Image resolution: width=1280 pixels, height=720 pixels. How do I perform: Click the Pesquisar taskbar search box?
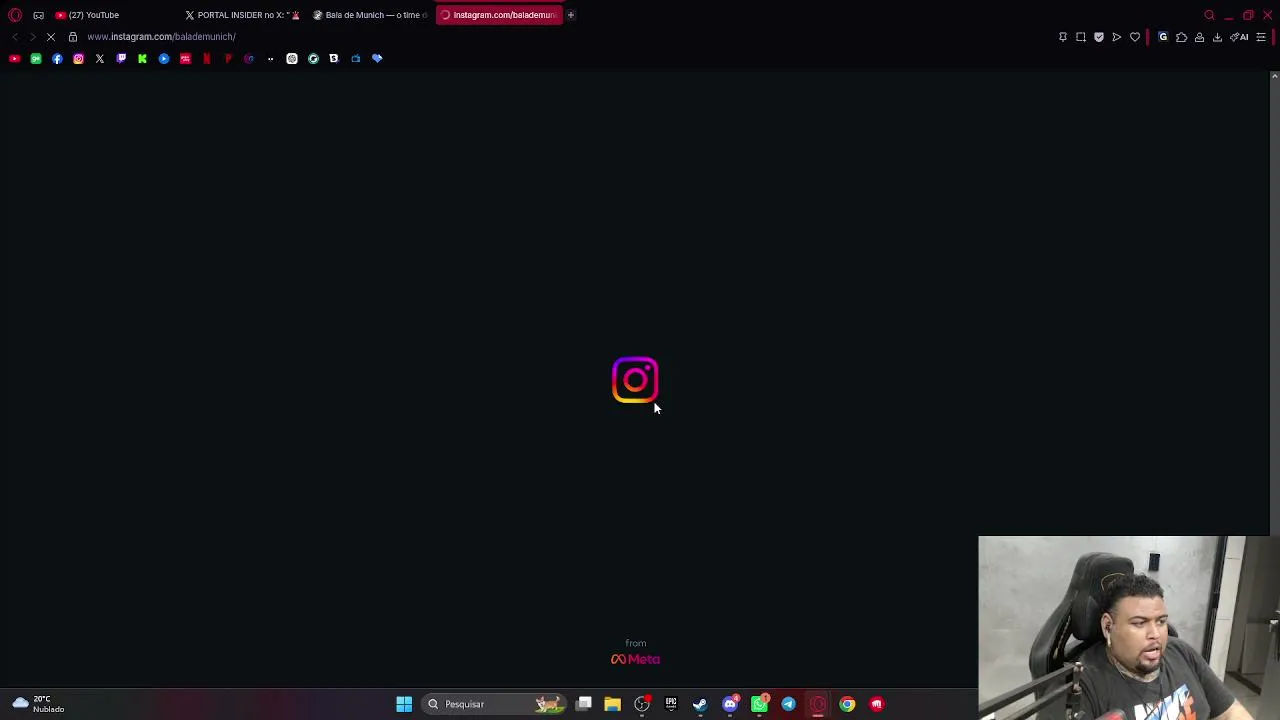pyautogui.click(x=494, y=704)
